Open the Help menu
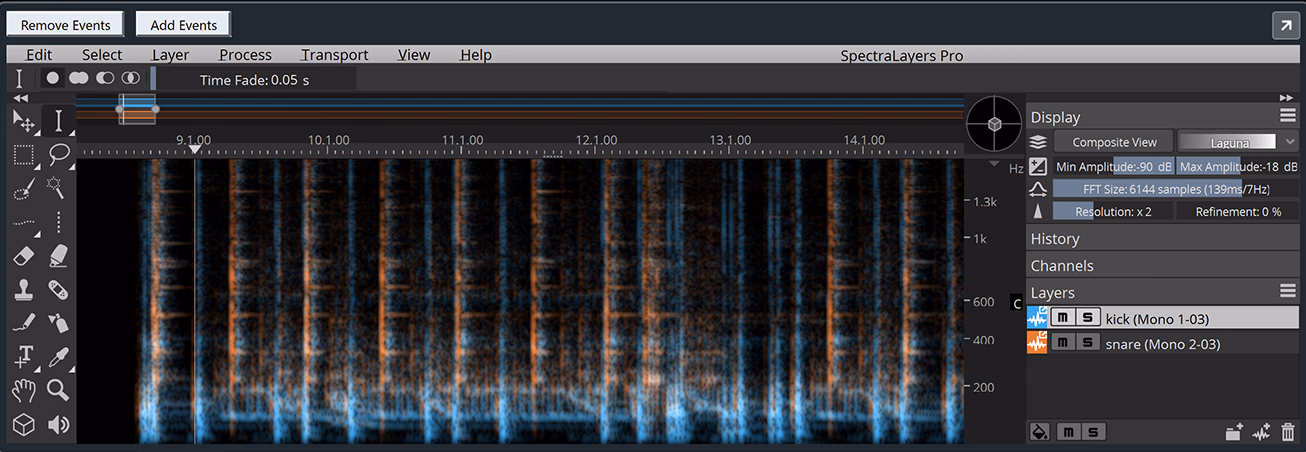Screen dimensions: 1306x452 tap(475, 55)
